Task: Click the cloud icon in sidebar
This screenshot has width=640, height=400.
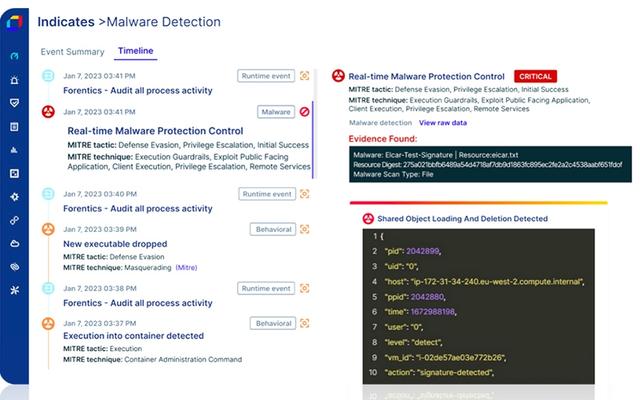Action: coord(14,243)
